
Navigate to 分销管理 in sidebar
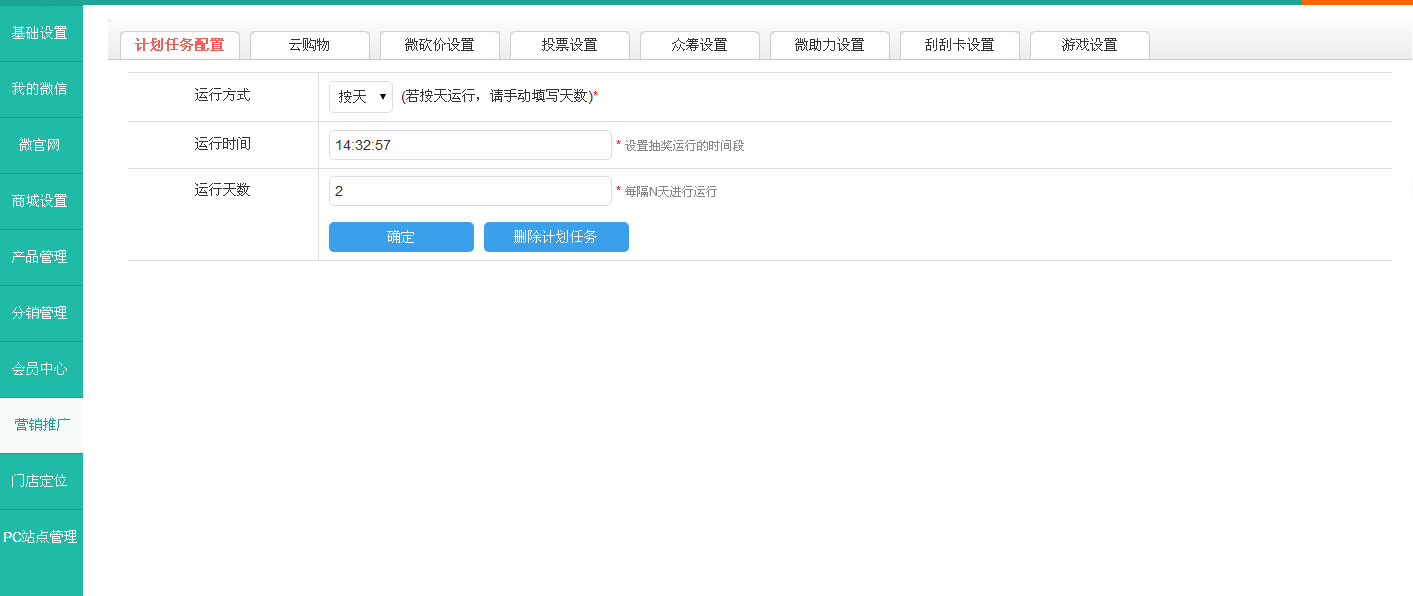point(40,313)
